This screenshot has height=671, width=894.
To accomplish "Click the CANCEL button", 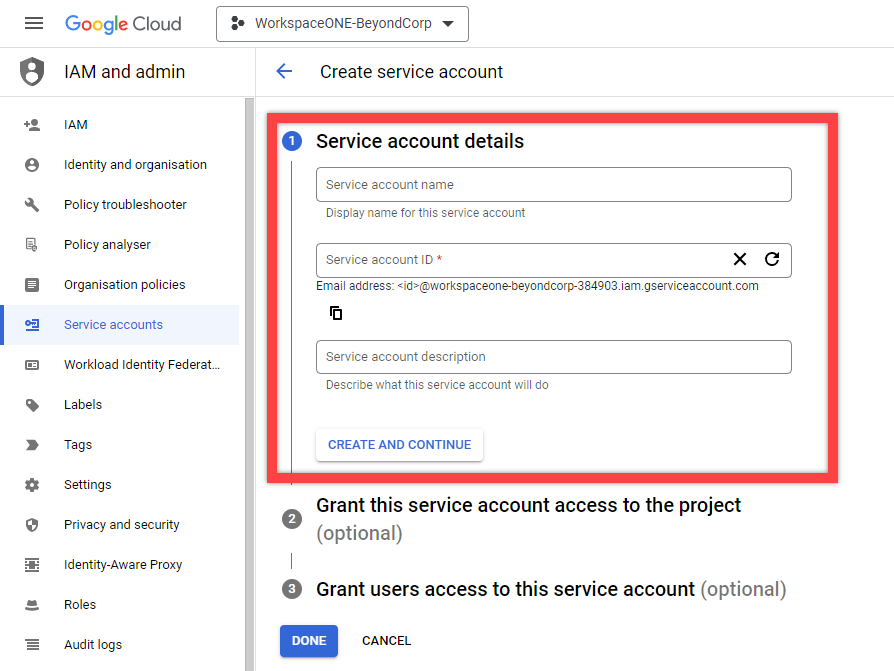I will pos(386,641).
